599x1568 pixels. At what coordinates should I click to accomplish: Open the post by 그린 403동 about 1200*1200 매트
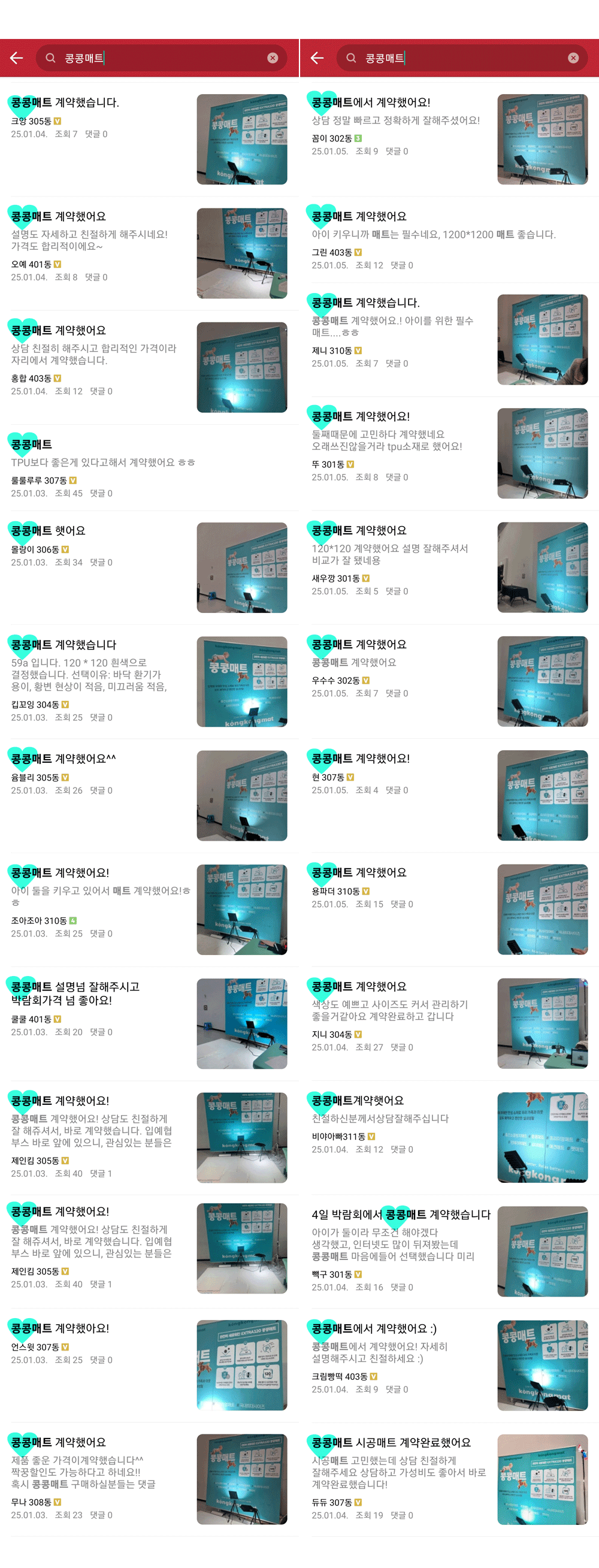[x=449, y=240]
